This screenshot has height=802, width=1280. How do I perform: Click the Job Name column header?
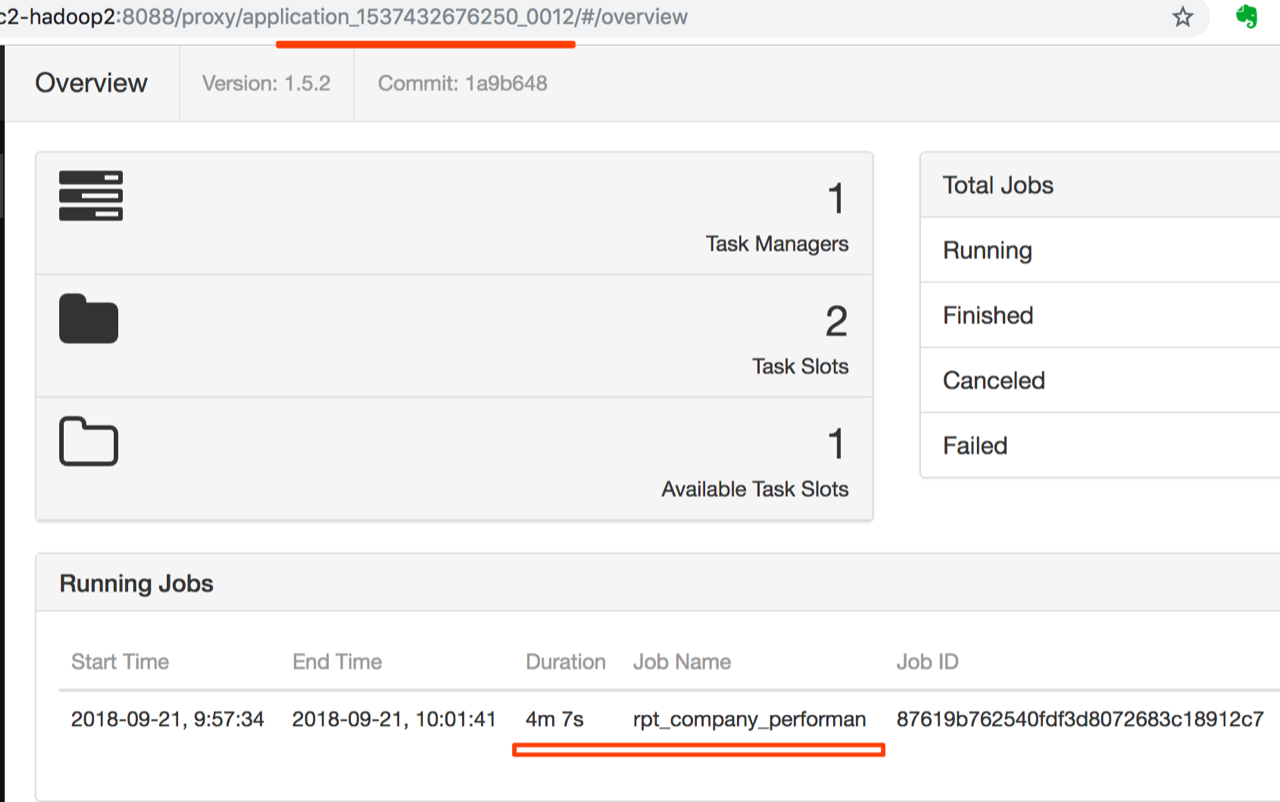[x=681, y=662]
